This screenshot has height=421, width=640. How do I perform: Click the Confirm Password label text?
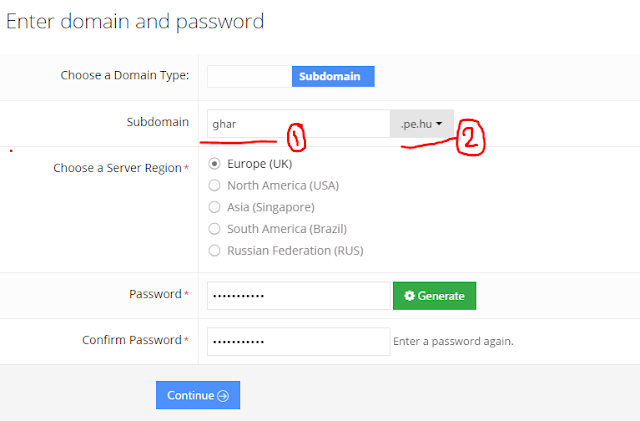(132, 341)
